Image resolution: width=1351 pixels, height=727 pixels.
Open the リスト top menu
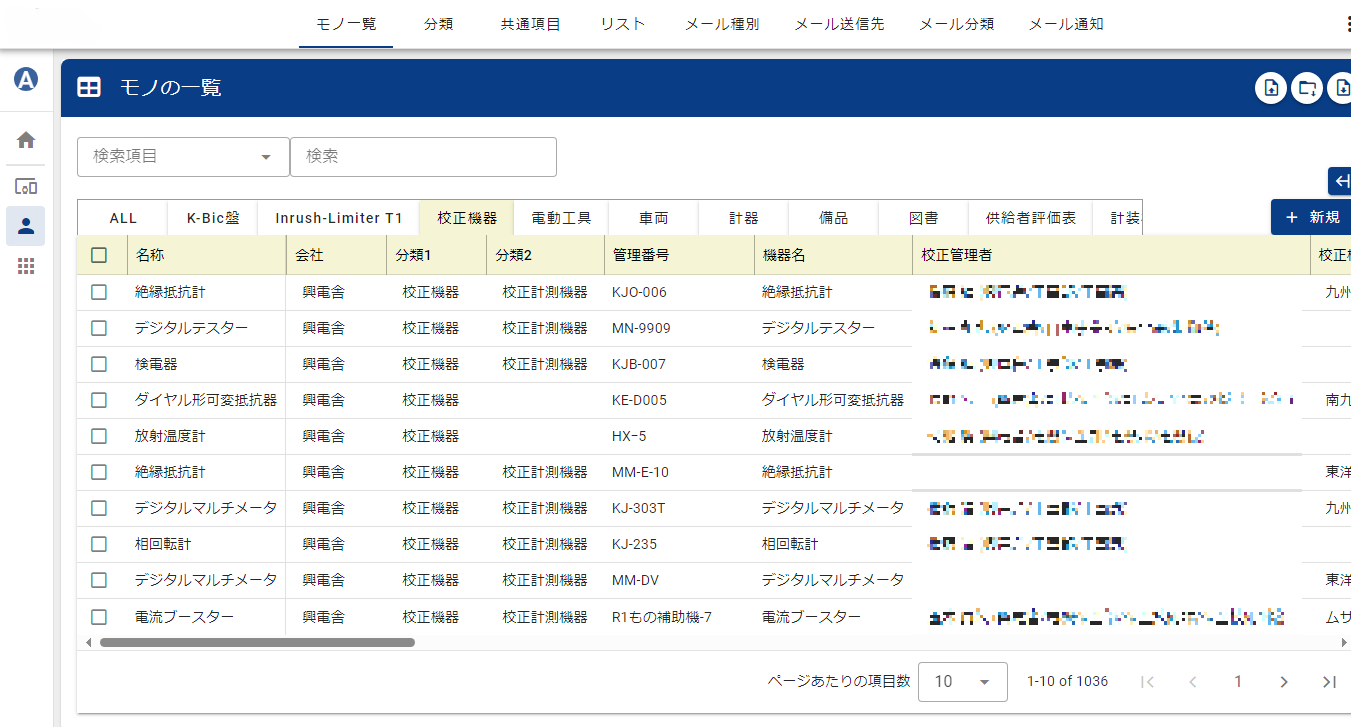pos(623,24)
